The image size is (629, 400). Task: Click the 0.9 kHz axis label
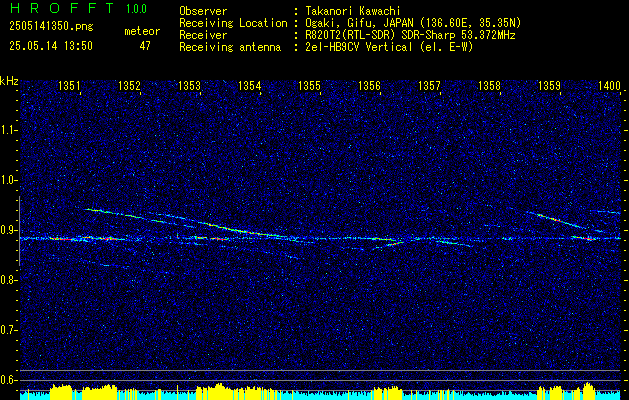tap(7, 230)
